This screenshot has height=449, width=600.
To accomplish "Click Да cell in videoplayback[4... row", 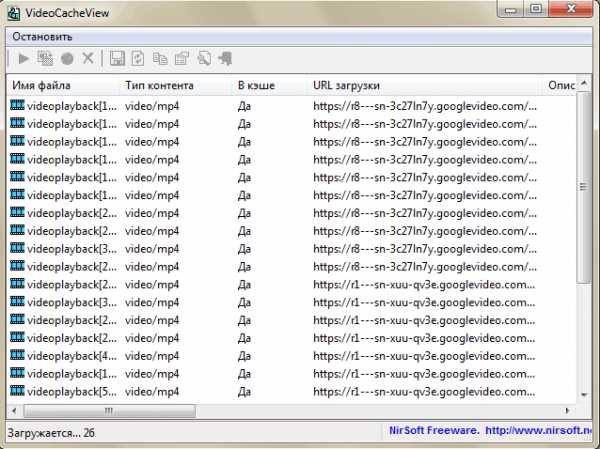I will 244,356.
